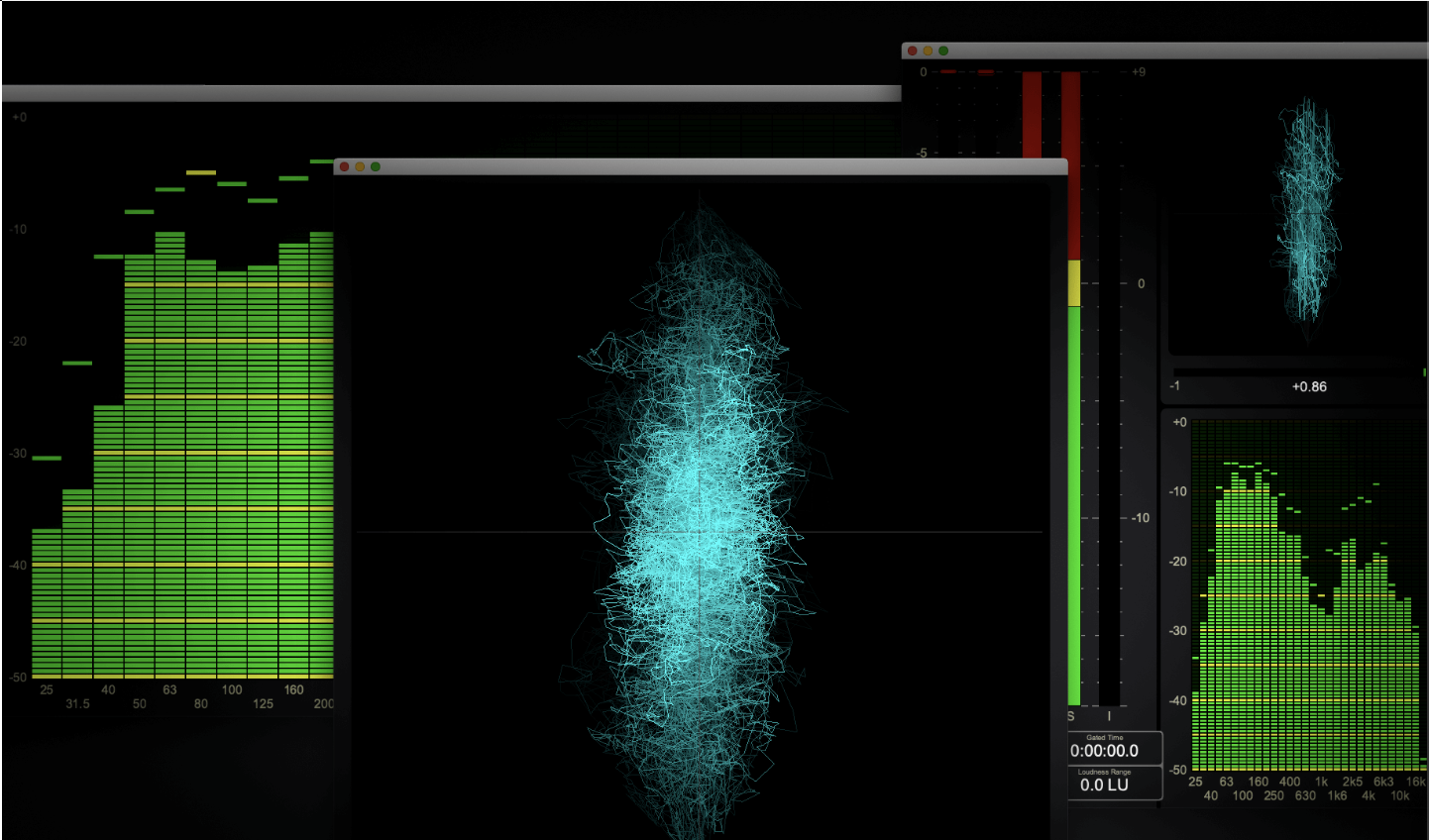This screenshot has height=840, width=1429.
Task: Click the small goniometer display in meter window
Action: [x=1306, y=218]
